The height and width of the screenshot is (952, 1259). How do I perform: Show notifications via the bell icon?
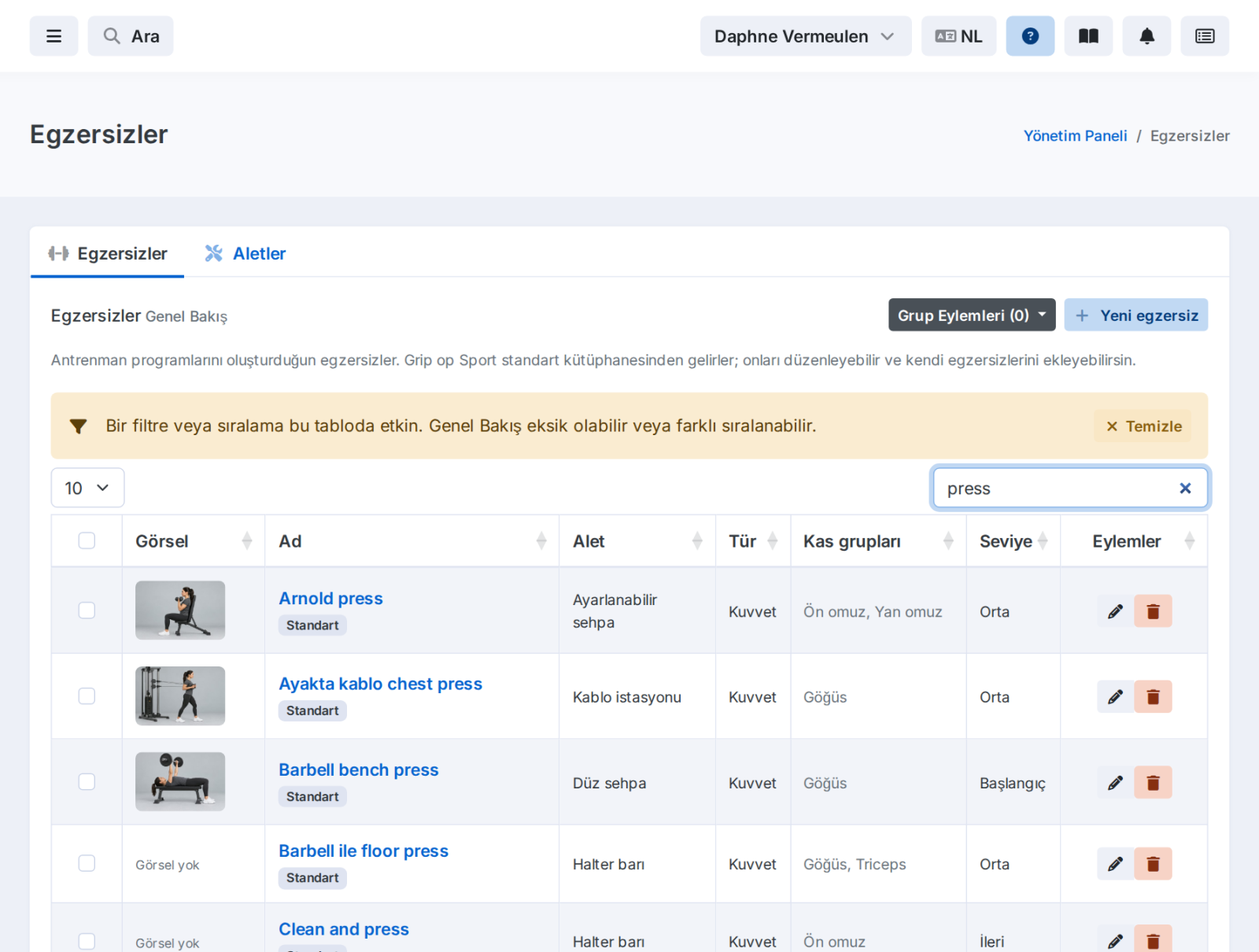point(1146,36)
